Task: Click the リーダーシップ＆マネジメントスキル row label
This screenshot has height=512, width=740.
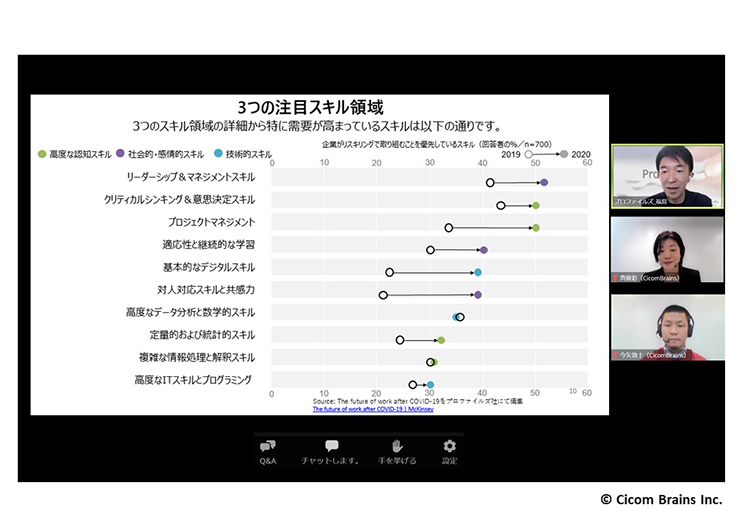Action: [x=190, y=177]
